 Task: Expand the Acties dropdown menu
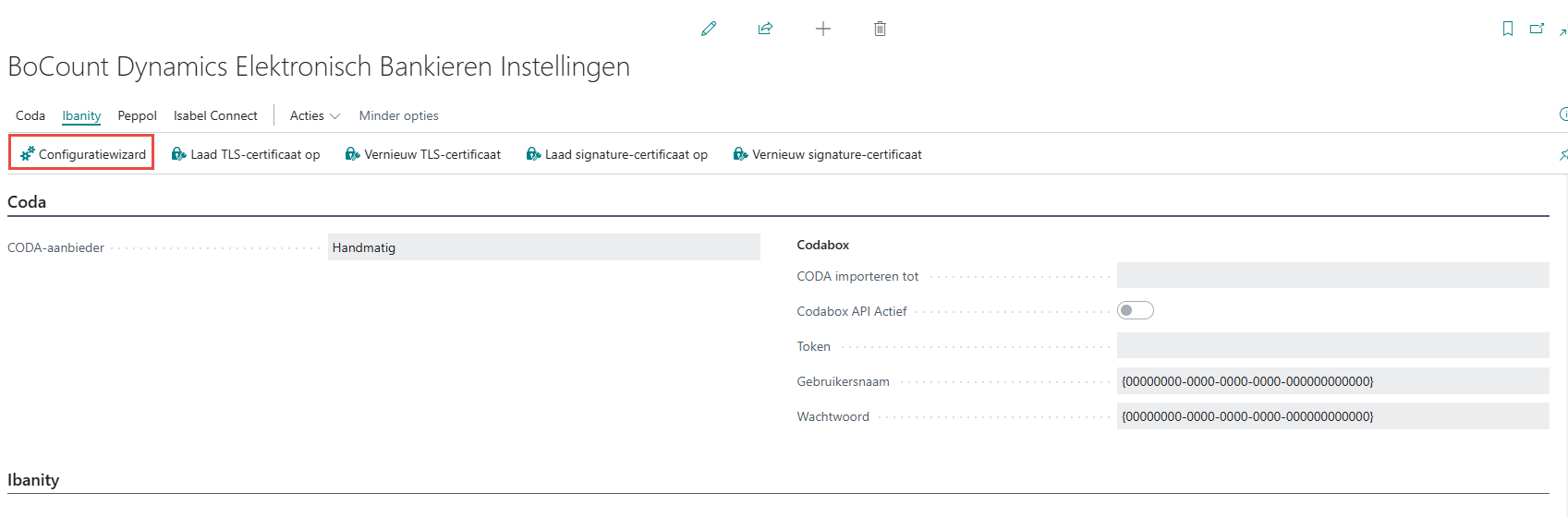[x=314, y=115]
